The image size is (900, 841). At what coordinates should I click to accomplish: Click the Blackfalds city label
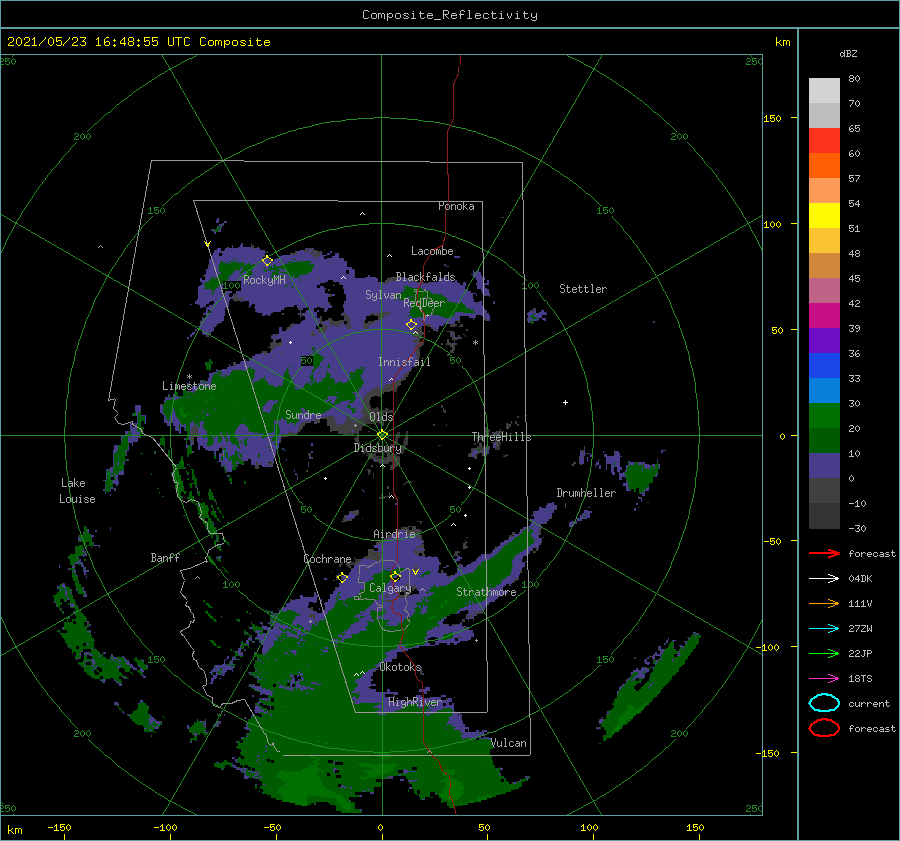425,277
